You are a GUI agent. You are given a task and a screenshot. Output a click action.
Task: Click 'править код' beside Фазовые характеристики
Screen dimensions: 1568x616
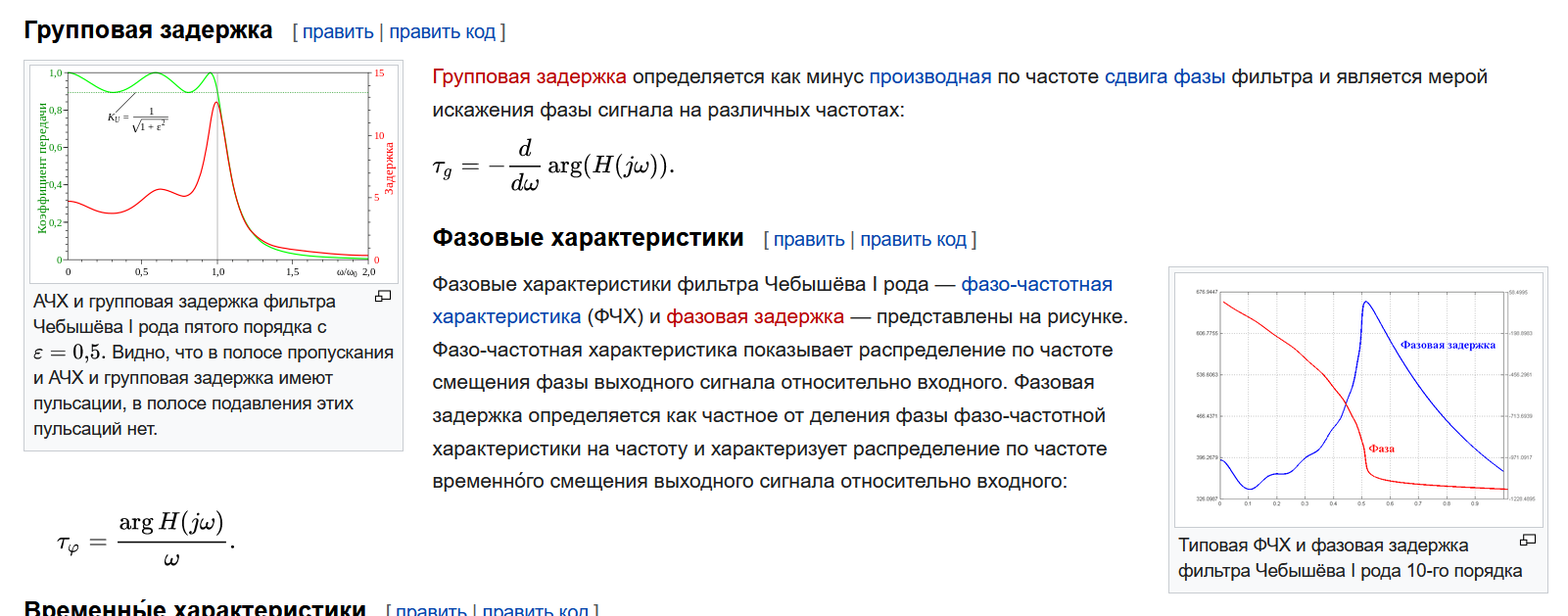(x=913, y=239)
